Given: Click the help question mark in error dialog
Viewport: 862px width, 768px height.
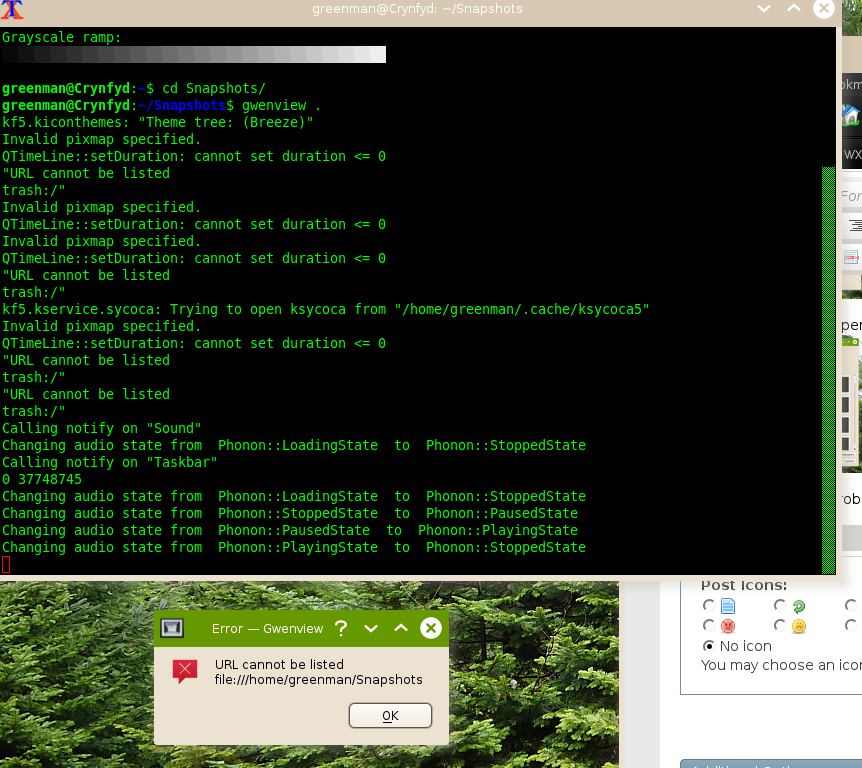Looking at the screenshot, I should point(341,628).
